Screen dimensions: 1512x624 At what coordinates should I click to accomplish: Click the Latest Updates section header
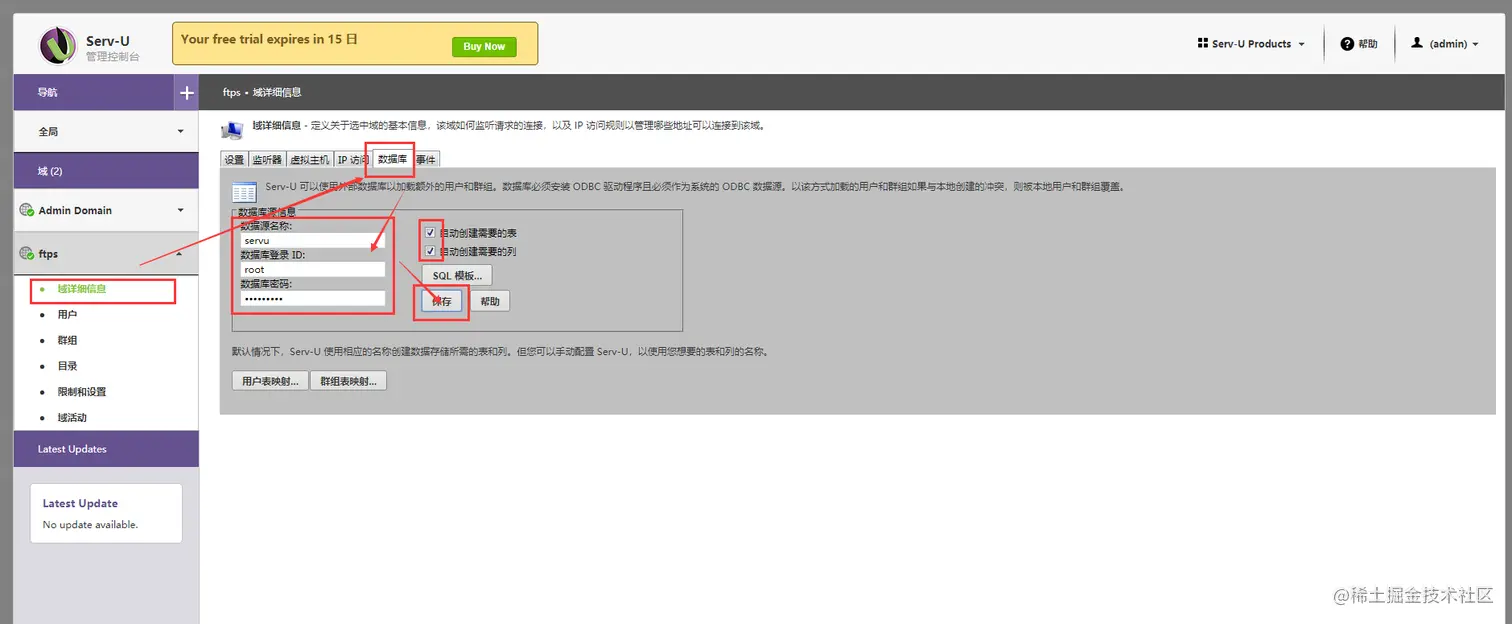click(x=106, y=449)
